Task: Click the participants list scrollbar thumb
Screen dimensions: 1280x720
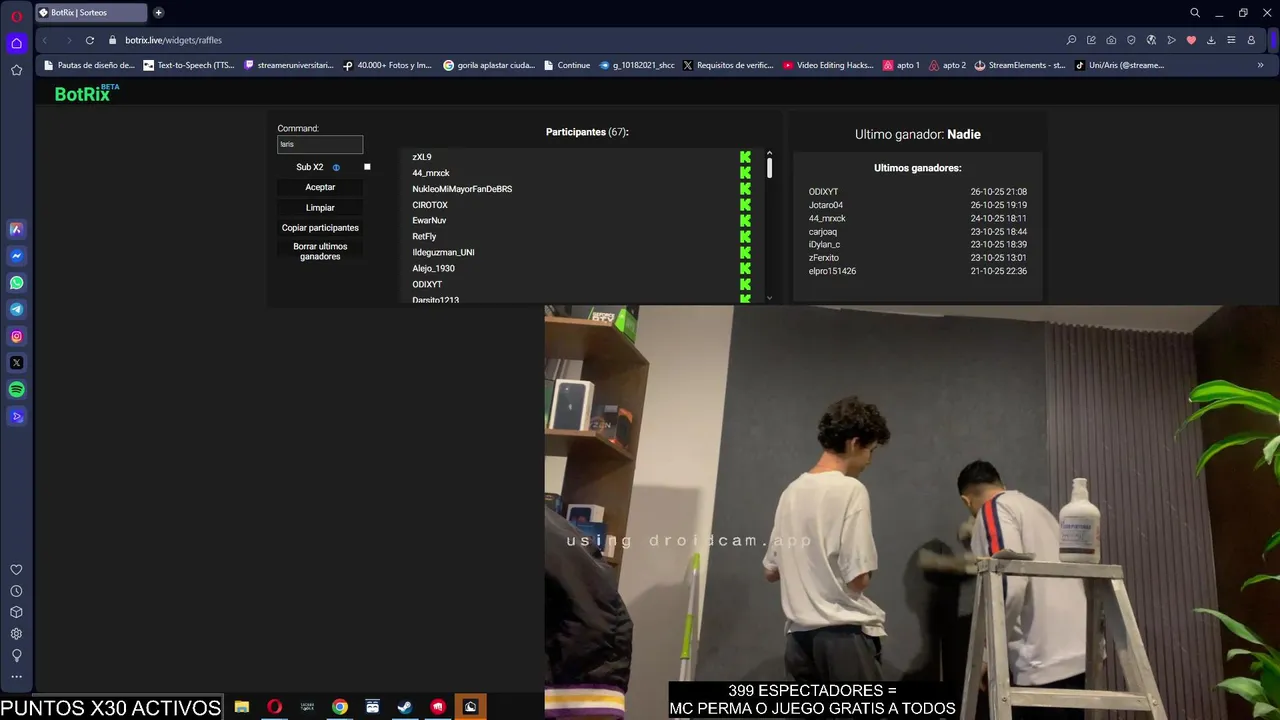Action: point(769,168)
